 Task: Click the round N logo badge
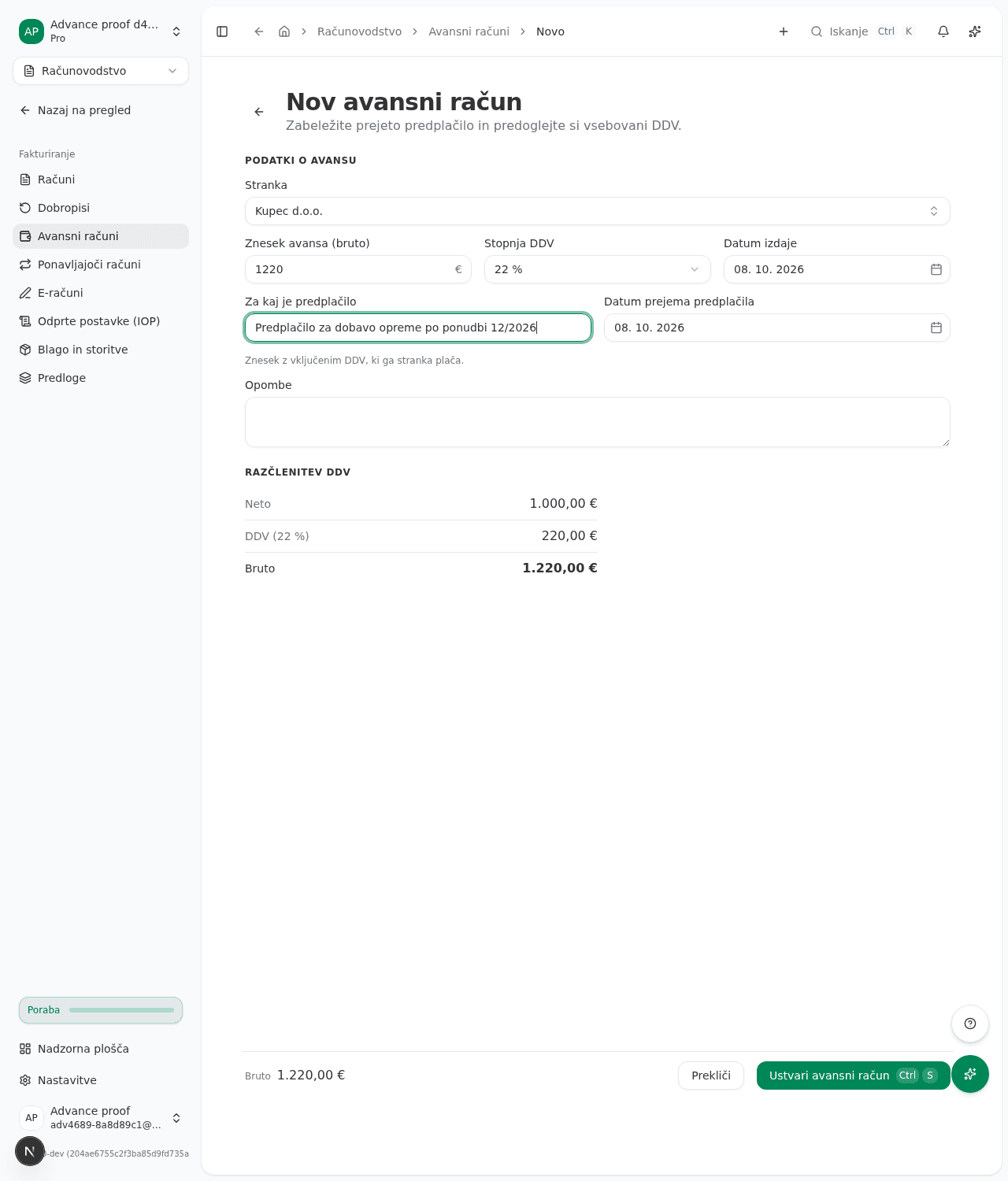pyautogui.click(x=30, y=1151)
